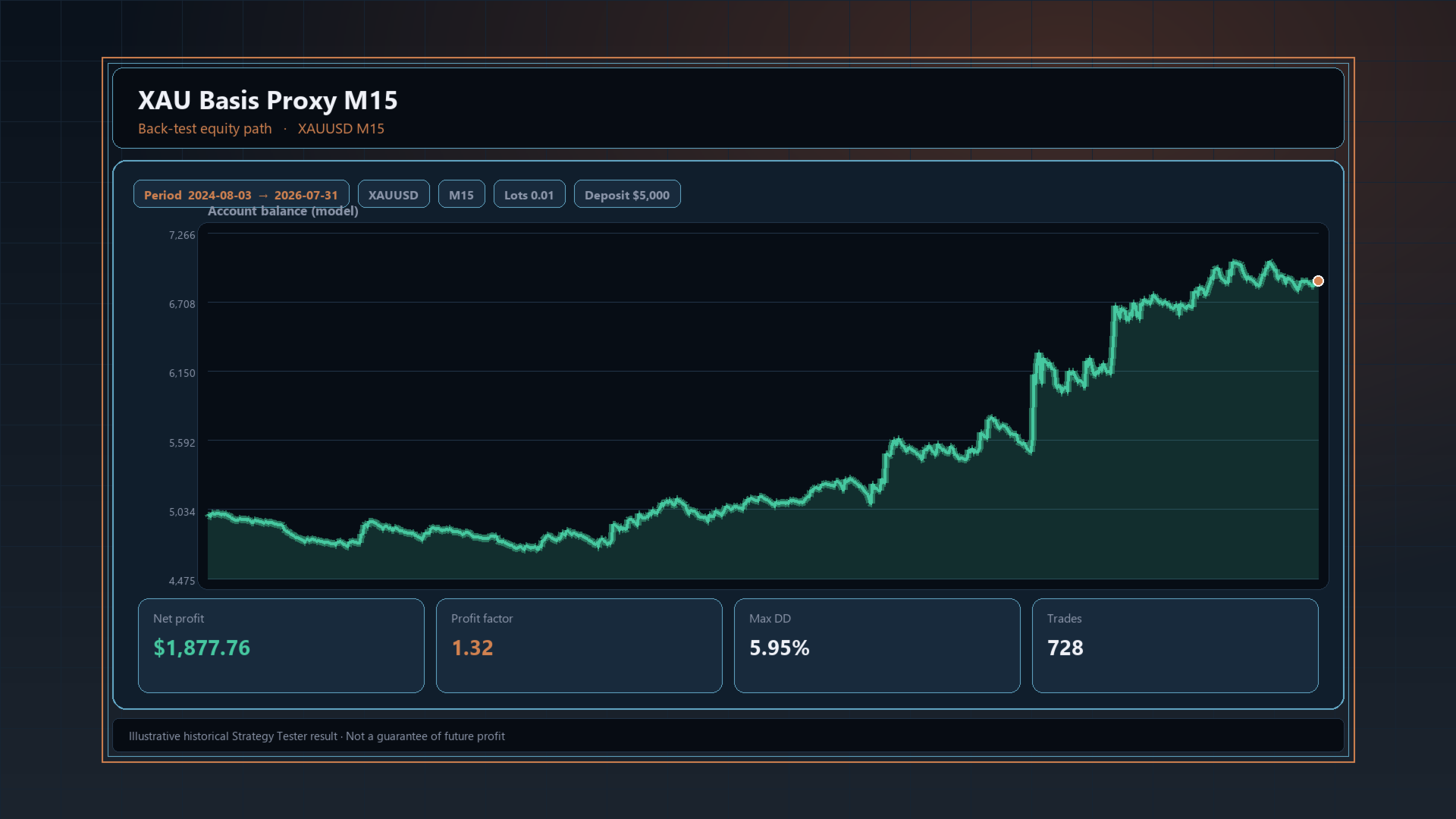Click the 728 trades value
The height and width of the screenshot is (819, 1456).
coord(1065,648)
